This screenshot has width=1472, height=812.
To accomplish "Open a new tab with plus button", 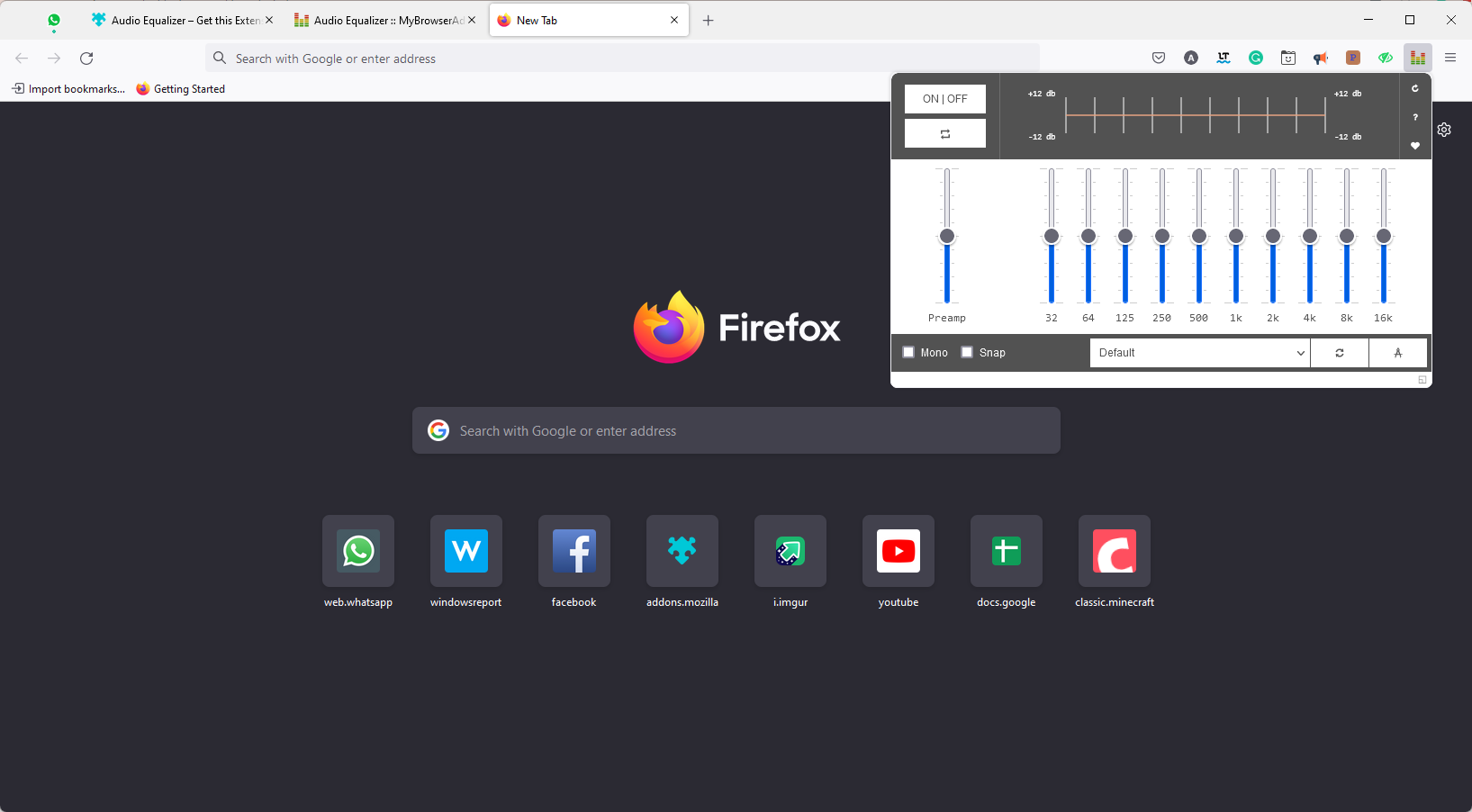I will 709,20.
